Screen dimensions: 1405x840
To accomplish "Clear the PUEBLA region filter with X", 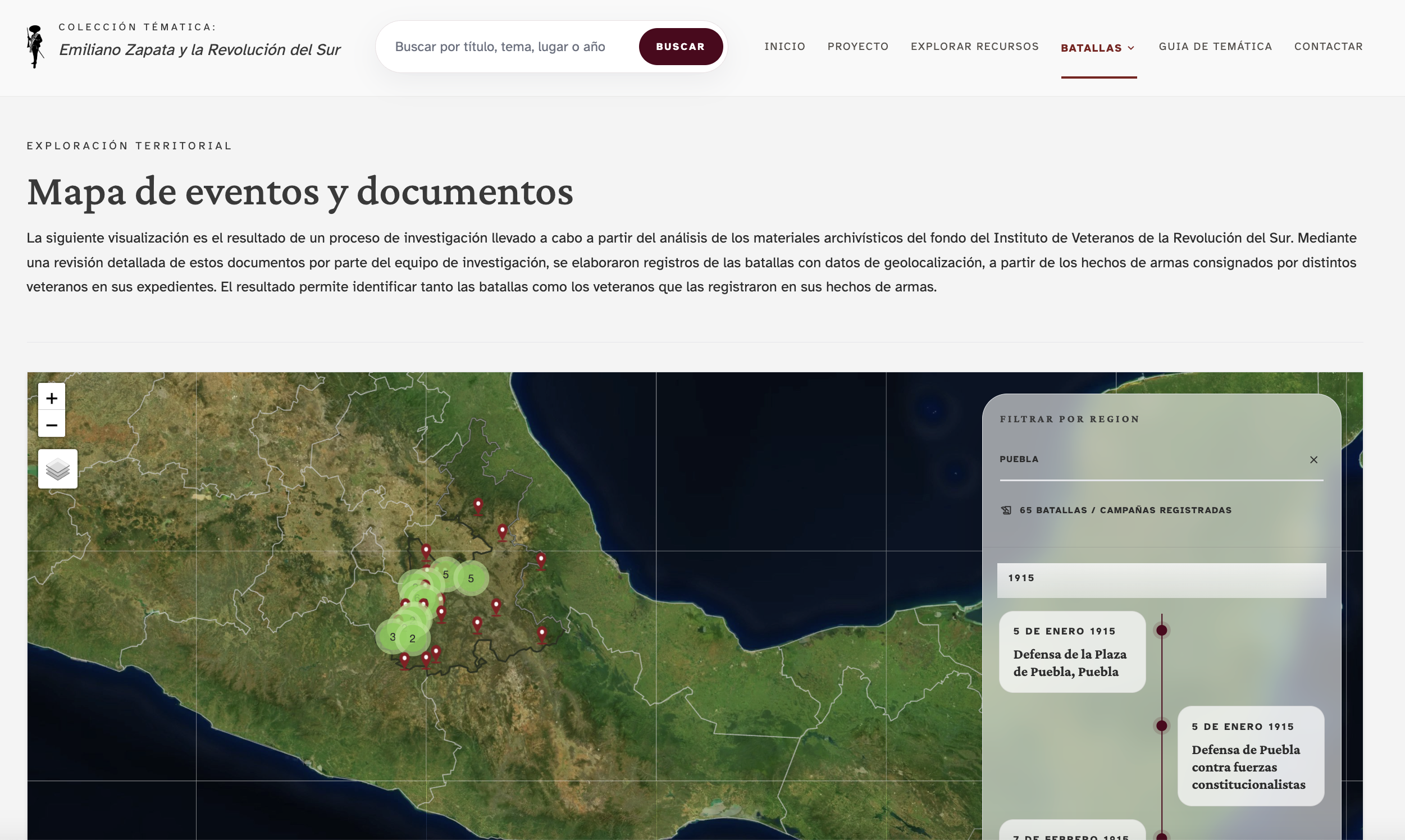I will click(1313, 460).
